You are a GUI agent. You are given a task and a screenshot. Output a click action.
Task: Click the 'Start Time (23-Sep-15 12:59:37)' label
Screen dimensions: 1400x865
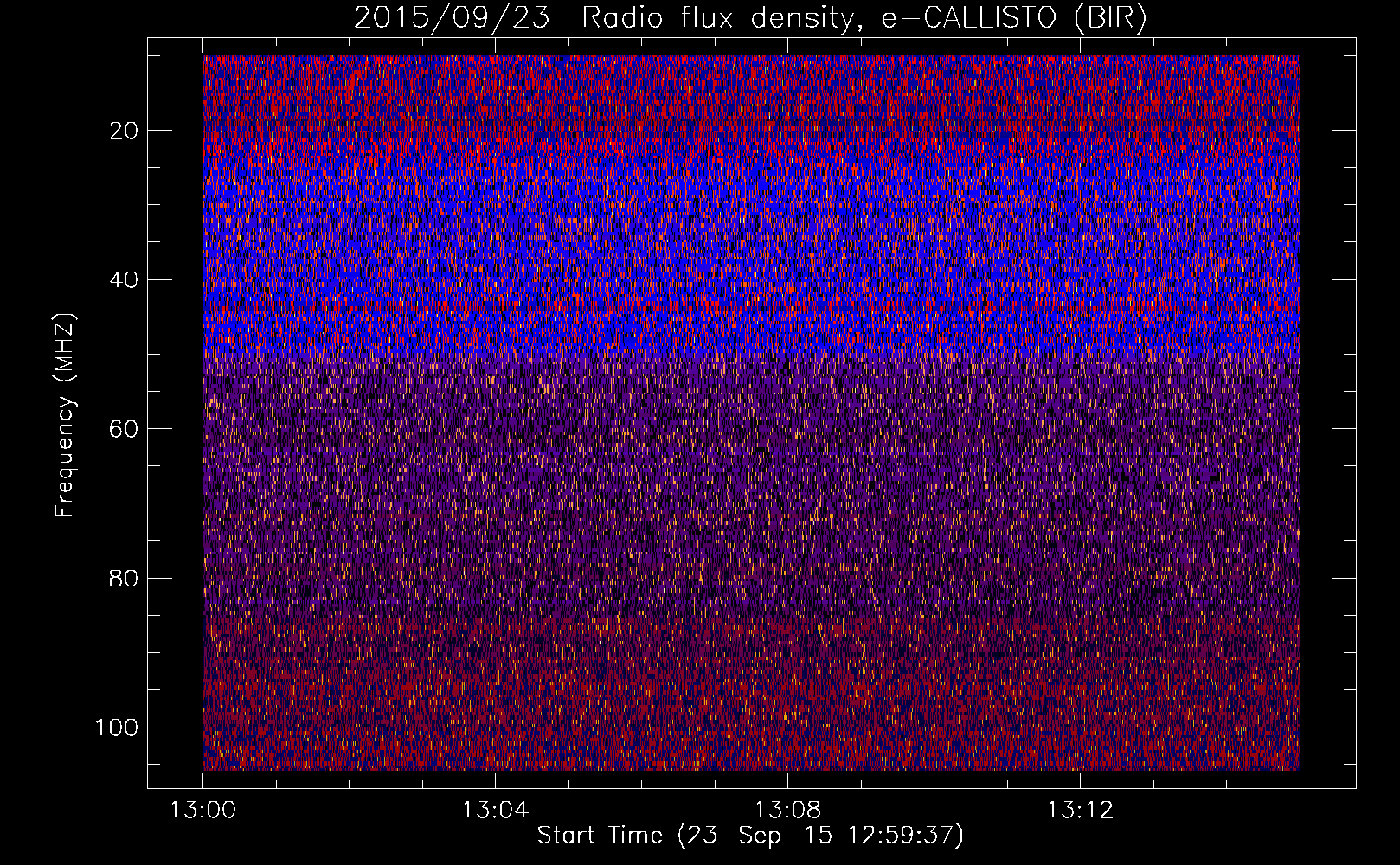click(x=750, y=836)
